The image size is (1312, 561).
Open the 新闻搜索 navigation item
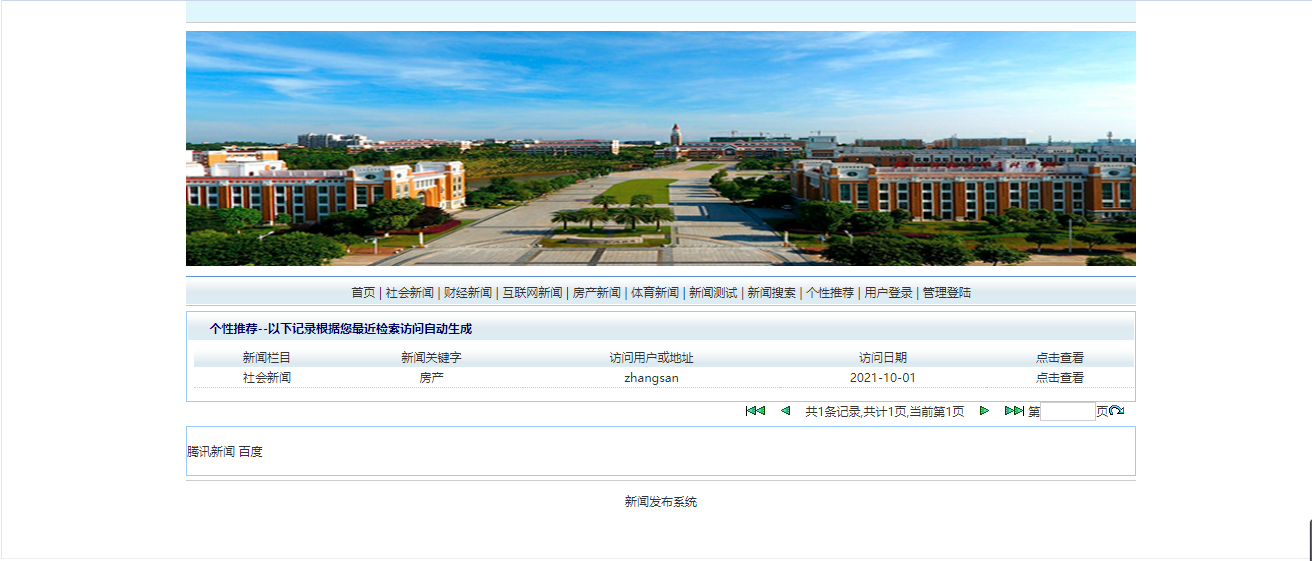(772, 293)
